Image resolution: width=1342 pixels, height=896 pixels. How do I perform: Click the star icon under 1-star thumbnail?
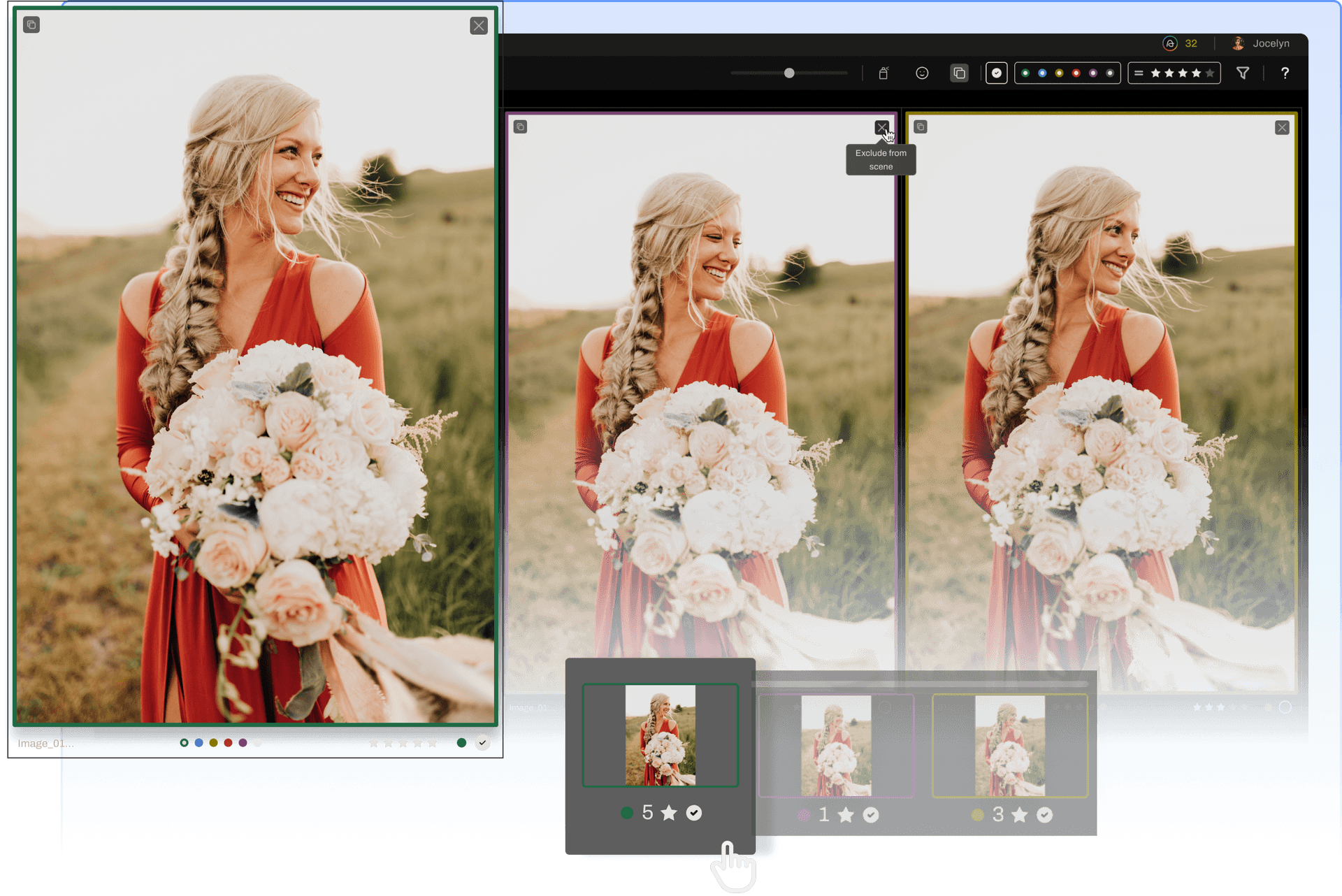846,815
